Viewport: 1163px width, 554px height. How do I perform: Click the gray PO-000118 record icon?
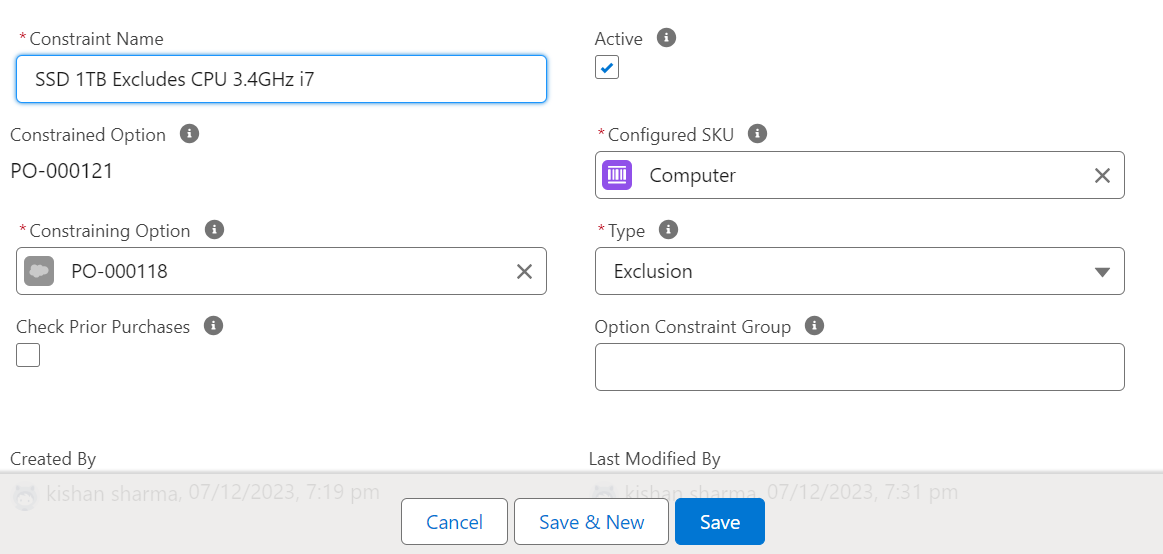click(x=39, y=271)
